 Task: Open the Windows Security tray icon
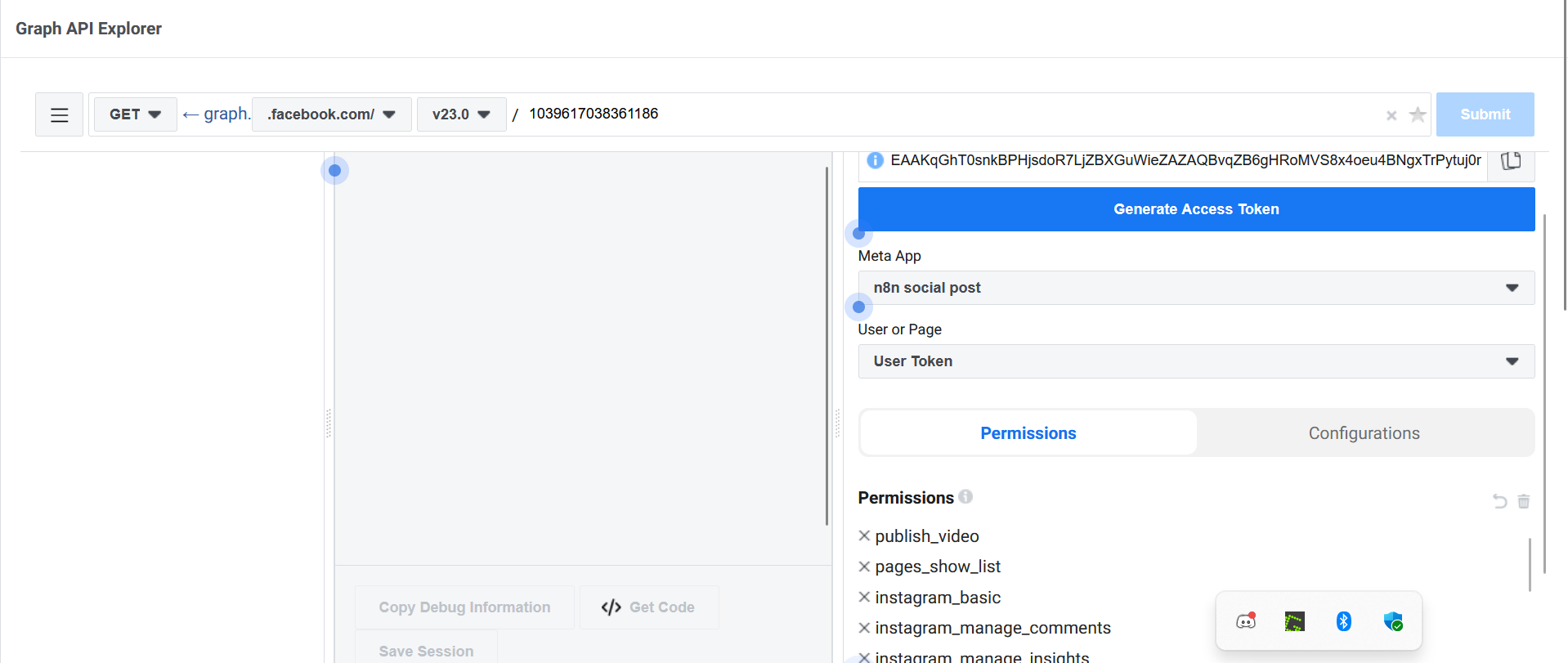tap(1393, 621)
